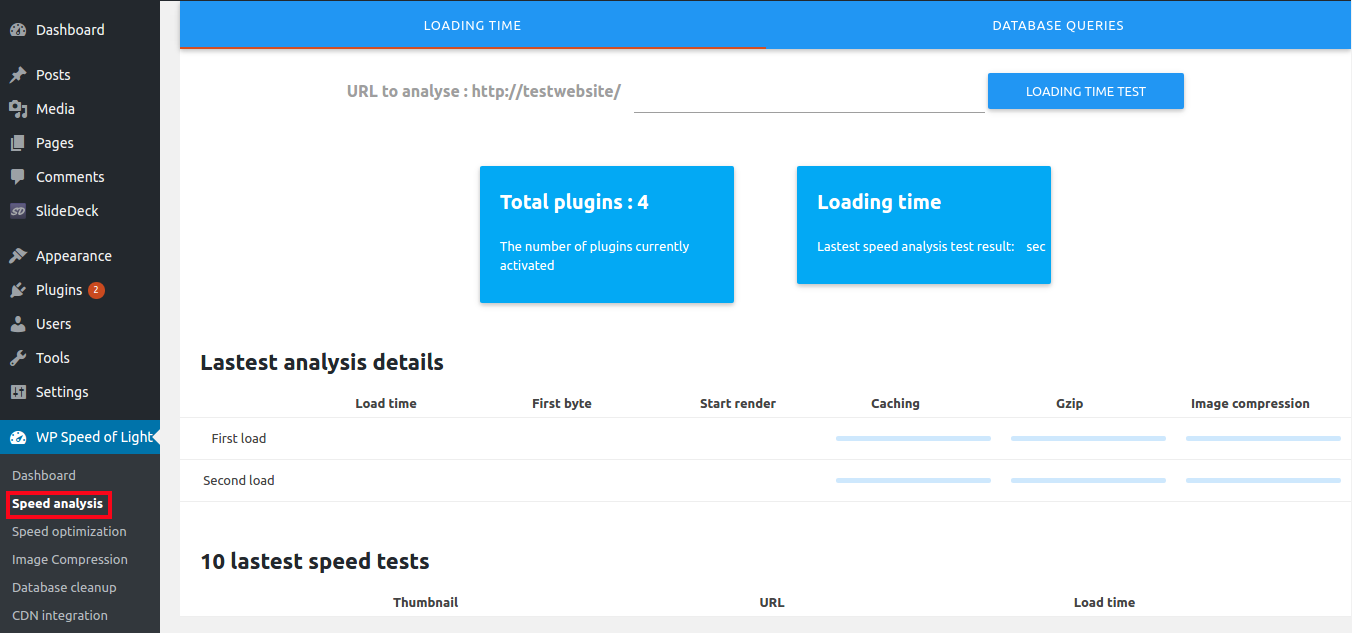Go to Speed optimization
The height and width of the screenshot is (633, 1352).
(x=68, y=531)
